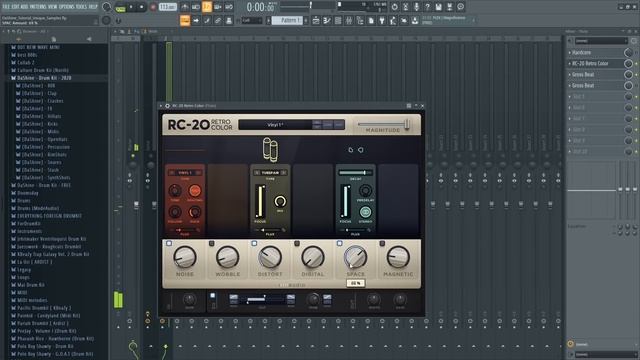Open the mixer input dropdown at top
The image size is (640, 360).
pyautogui.click(x=601, y=41)
